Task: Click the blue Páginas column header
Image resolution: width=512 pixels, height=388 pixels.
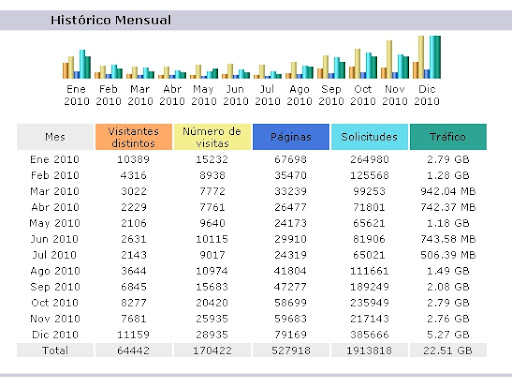Action: click(x=291, y=137)
